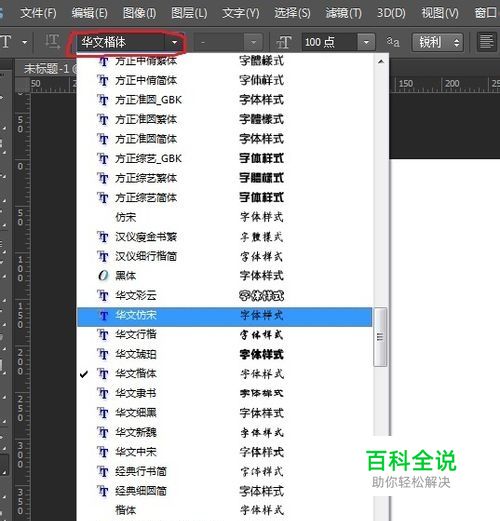Choose font 方正中倩繁体
The image size is (500, 521).
pos(224,61)
